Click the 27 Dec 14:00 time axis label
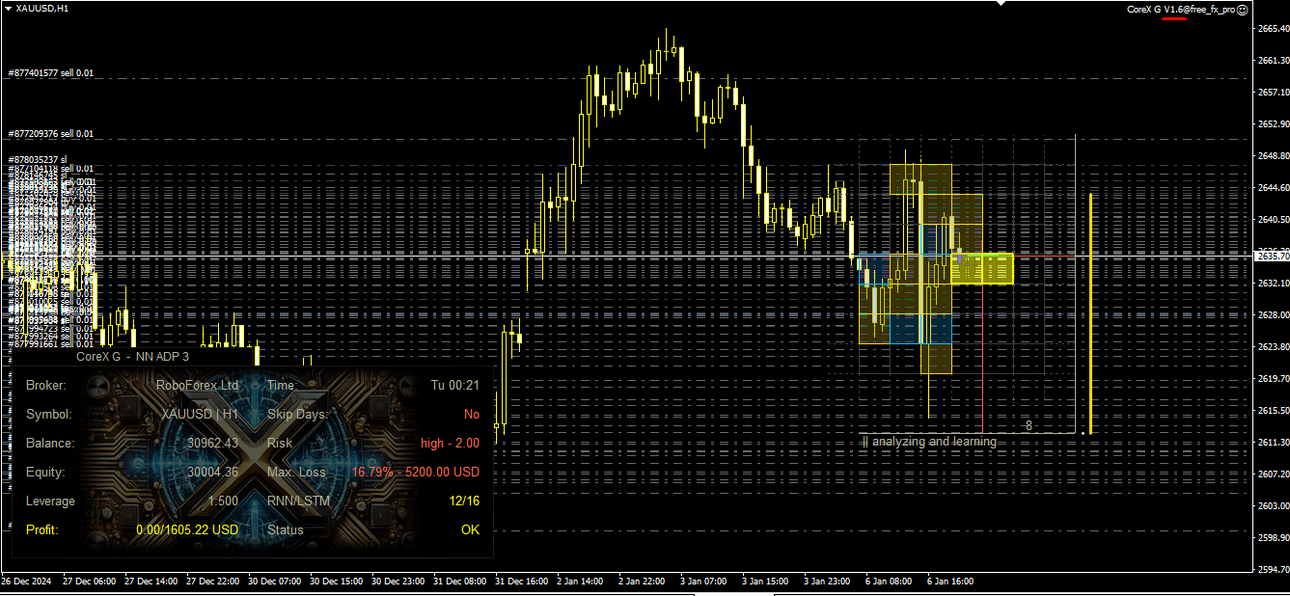Viewport: 1290px width, 596px height. (150, 580)
